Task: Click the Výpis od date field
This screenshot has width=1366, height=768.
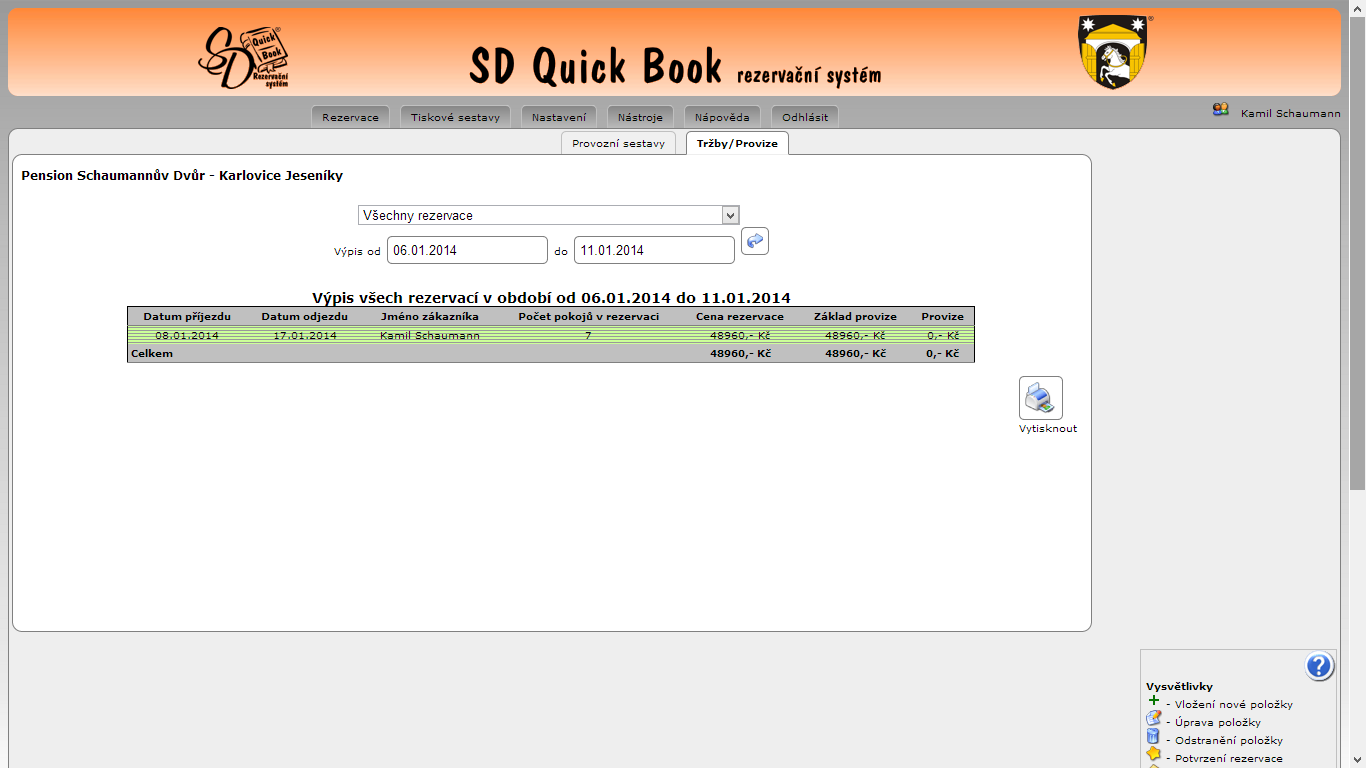Action: (x=467, y=250)
